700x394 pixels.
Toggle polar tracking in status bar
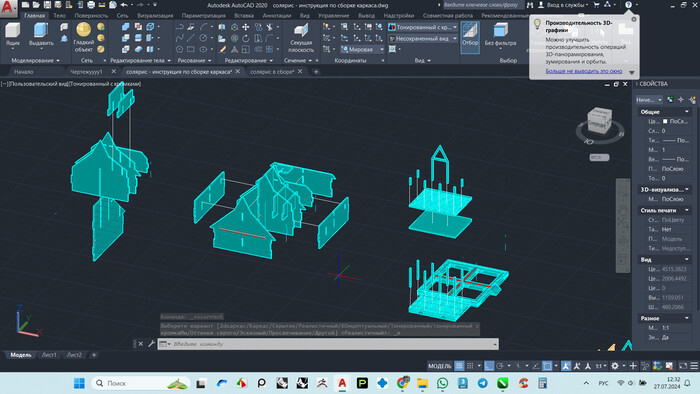point(500,366)
